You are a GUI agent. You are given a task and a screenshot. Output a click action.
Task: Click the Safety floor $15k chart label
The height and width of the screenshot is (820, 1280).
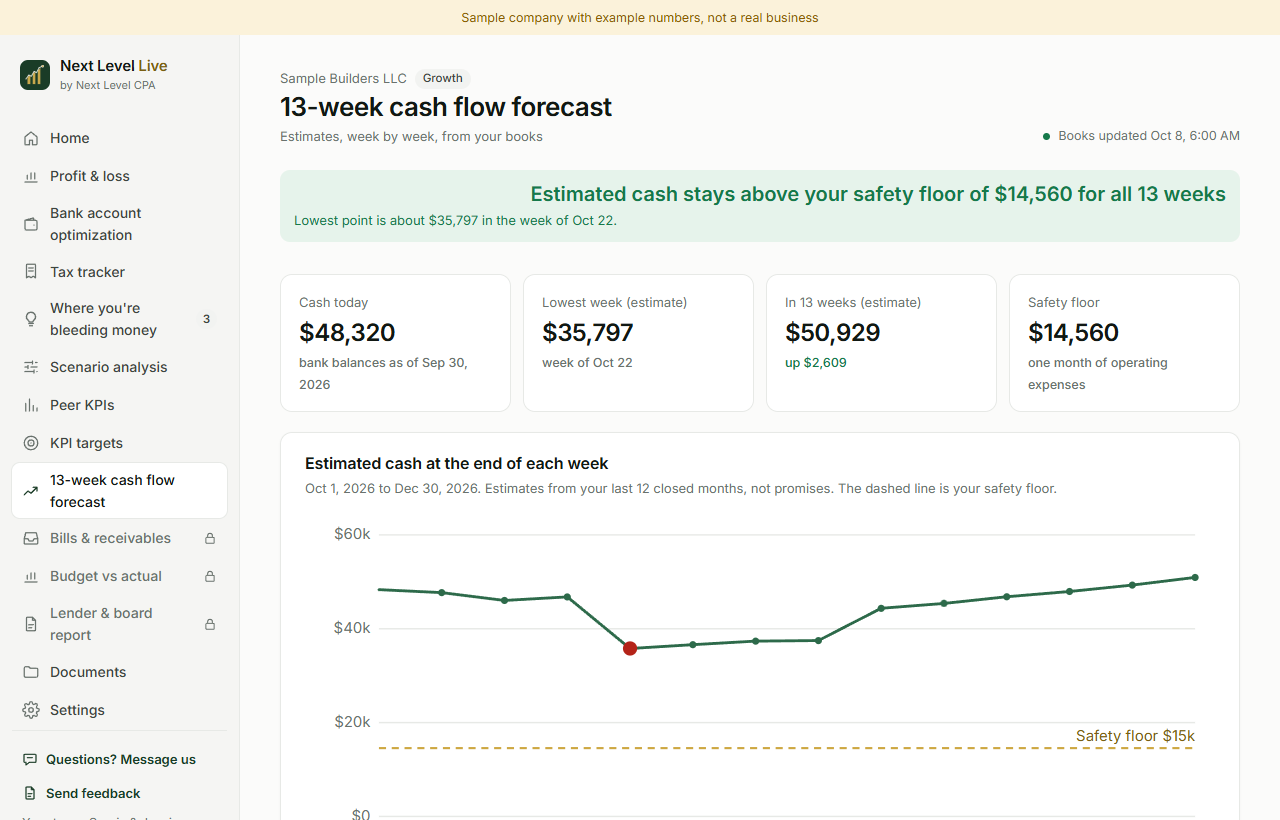[1135, 736]
